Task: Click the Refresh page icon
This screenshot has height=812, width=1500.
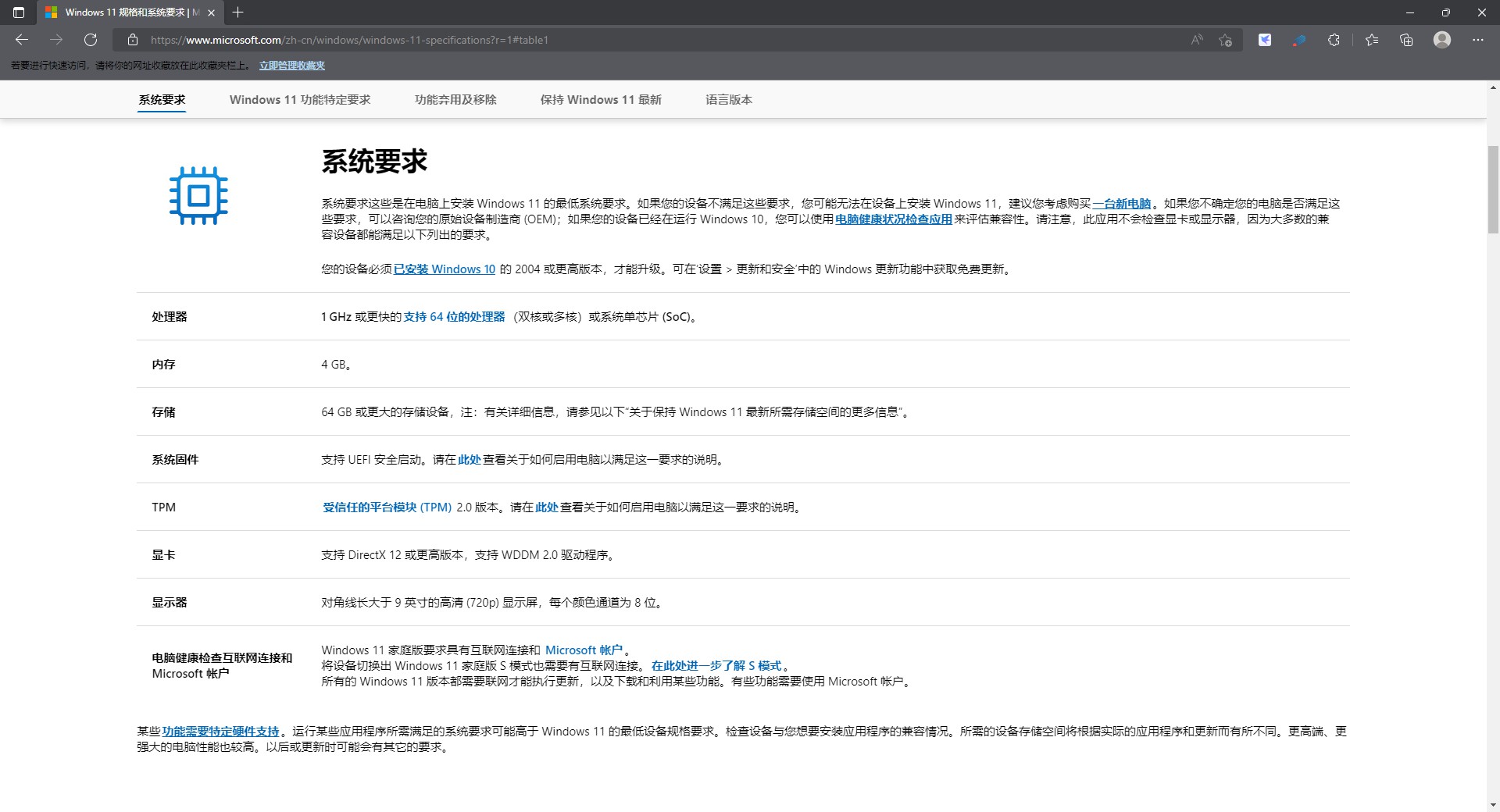Action: (x=91, y=40)
